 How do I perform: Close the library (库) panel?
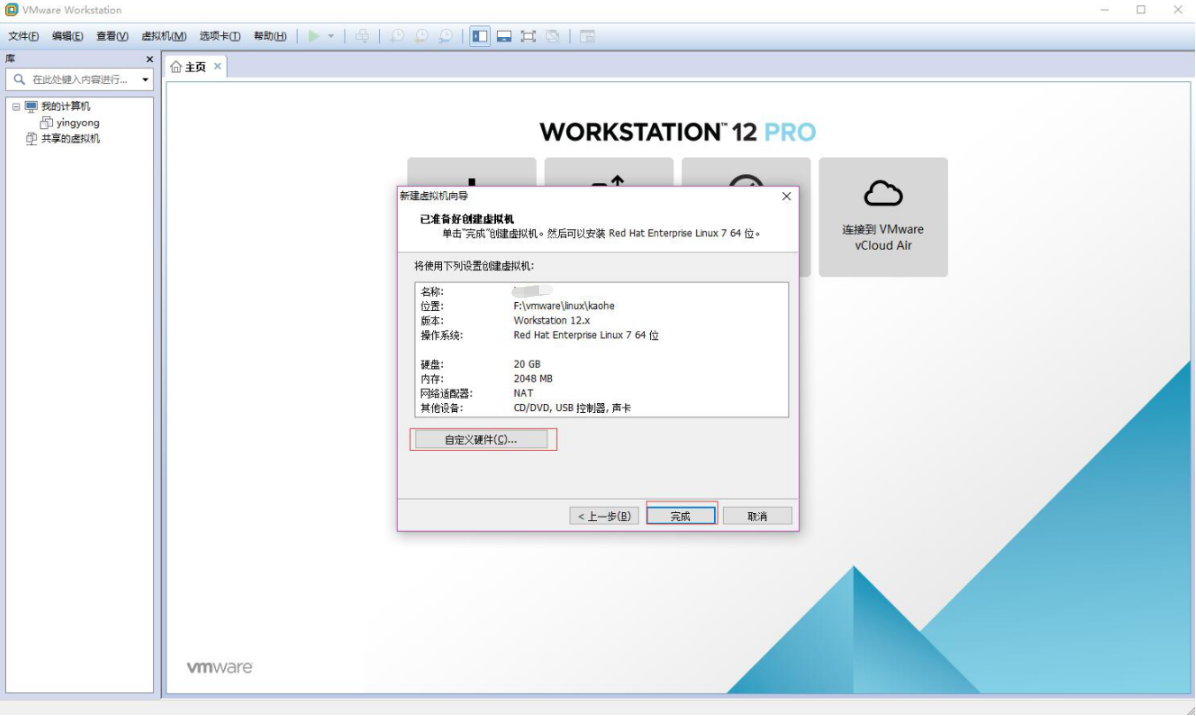(150, 59)
